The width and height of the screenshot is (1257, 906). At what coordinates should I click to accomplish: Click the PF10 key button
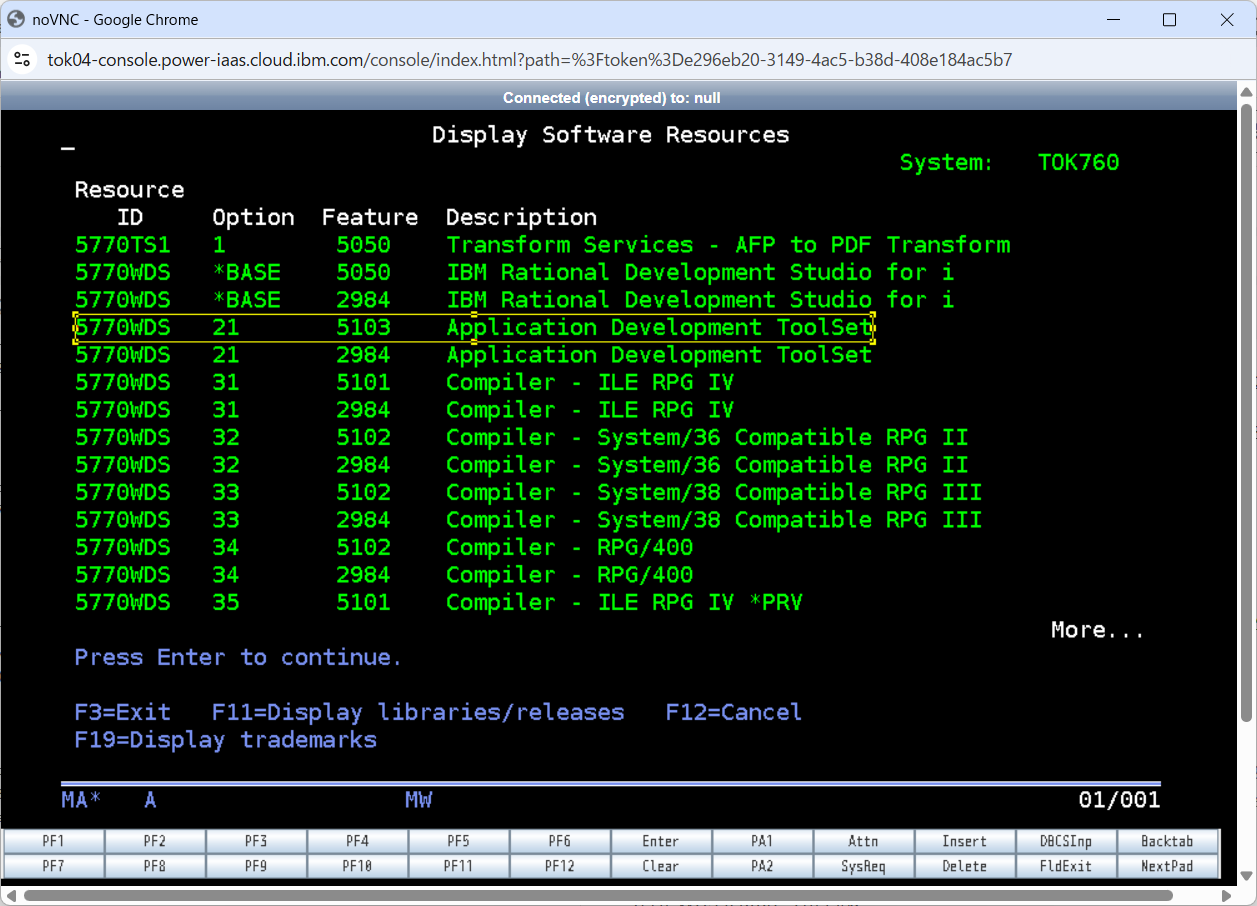tap(357, 866)
